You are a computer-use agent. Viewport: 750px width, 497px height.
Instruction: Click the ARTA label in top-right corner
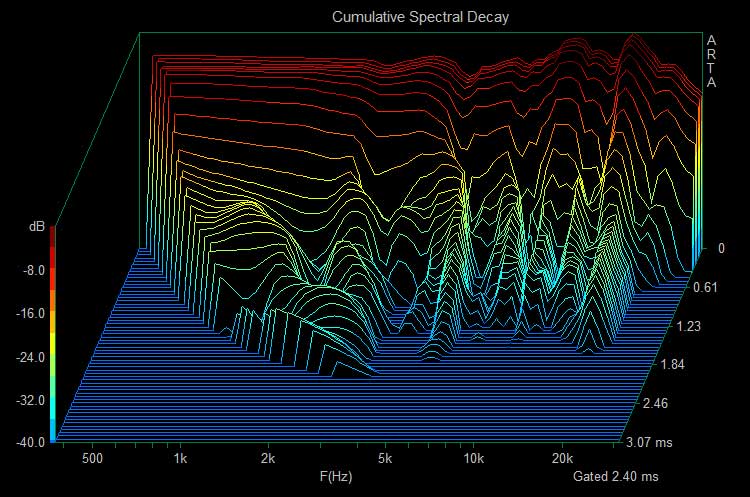tap(712, 61)
